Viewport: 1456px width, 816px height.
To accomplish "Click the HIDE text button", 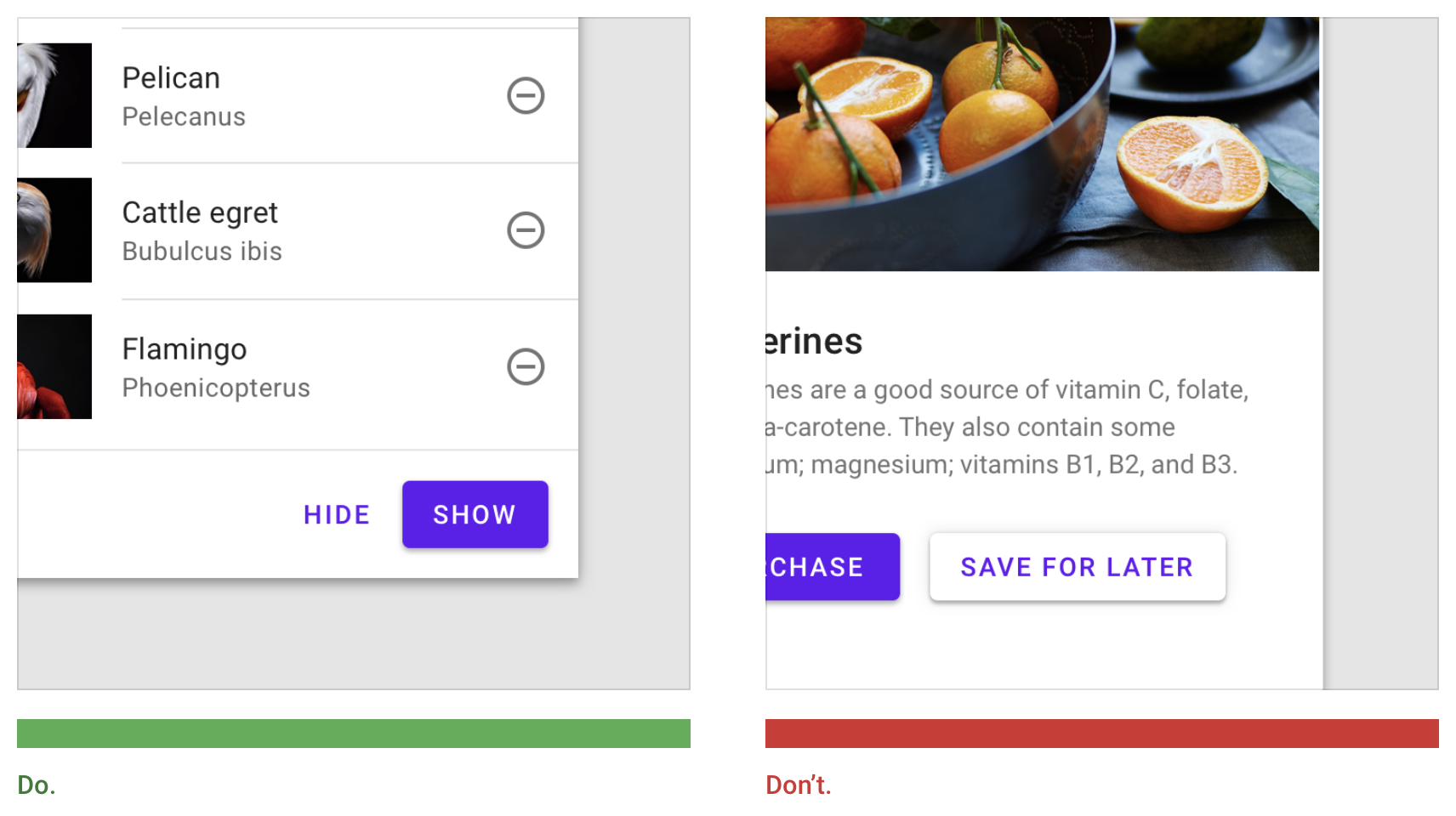I will click(x=337, y=514).
